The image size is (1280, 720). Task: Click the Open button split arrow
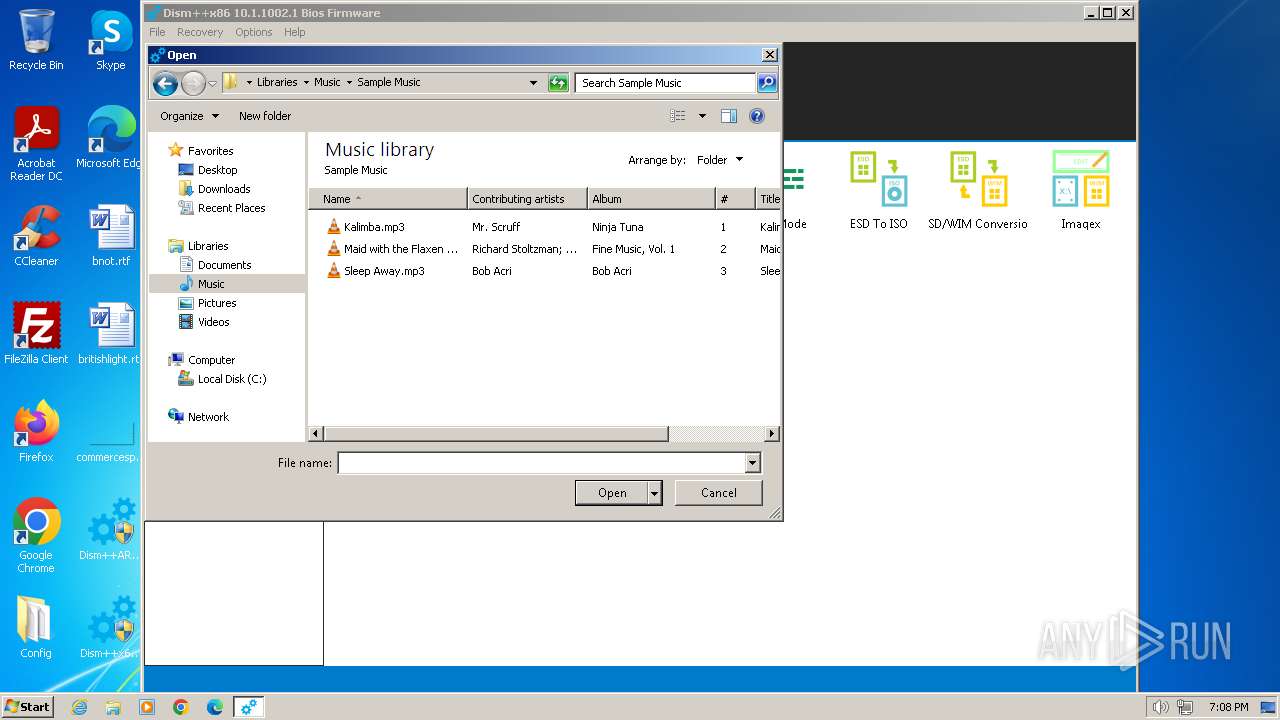(x=655, y=493)
